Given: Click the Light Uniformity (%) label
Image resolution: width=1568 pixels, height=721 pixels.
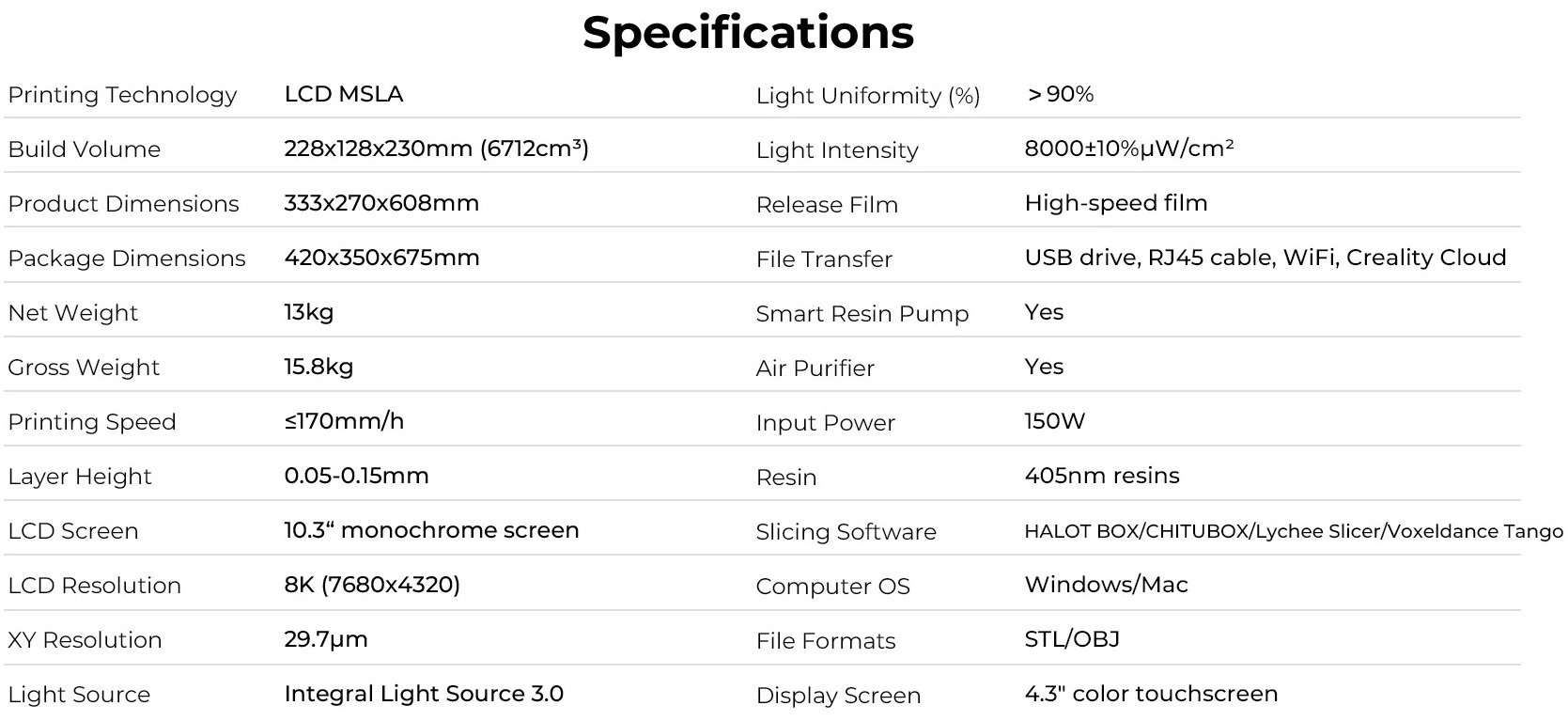Looking at the screenshot, I should [868, 96].
